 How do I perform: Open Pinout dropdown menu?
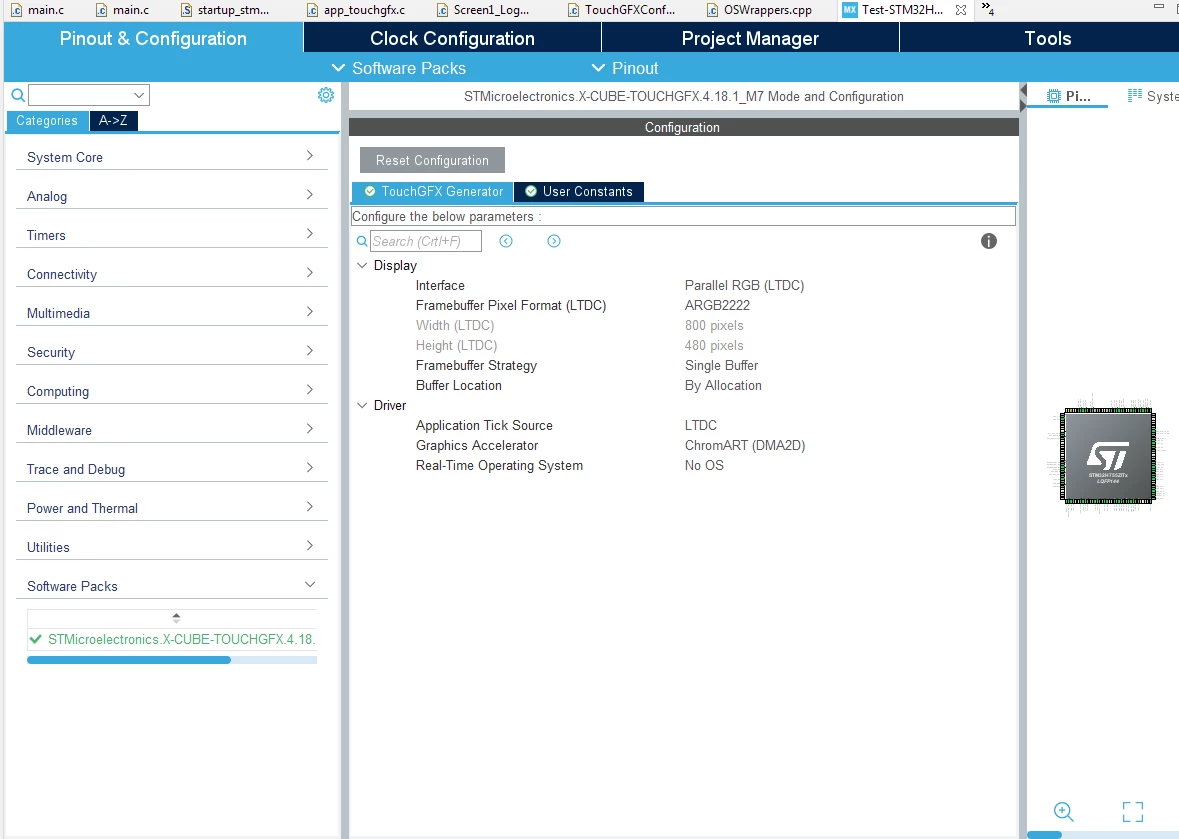(x=624, y=68)
